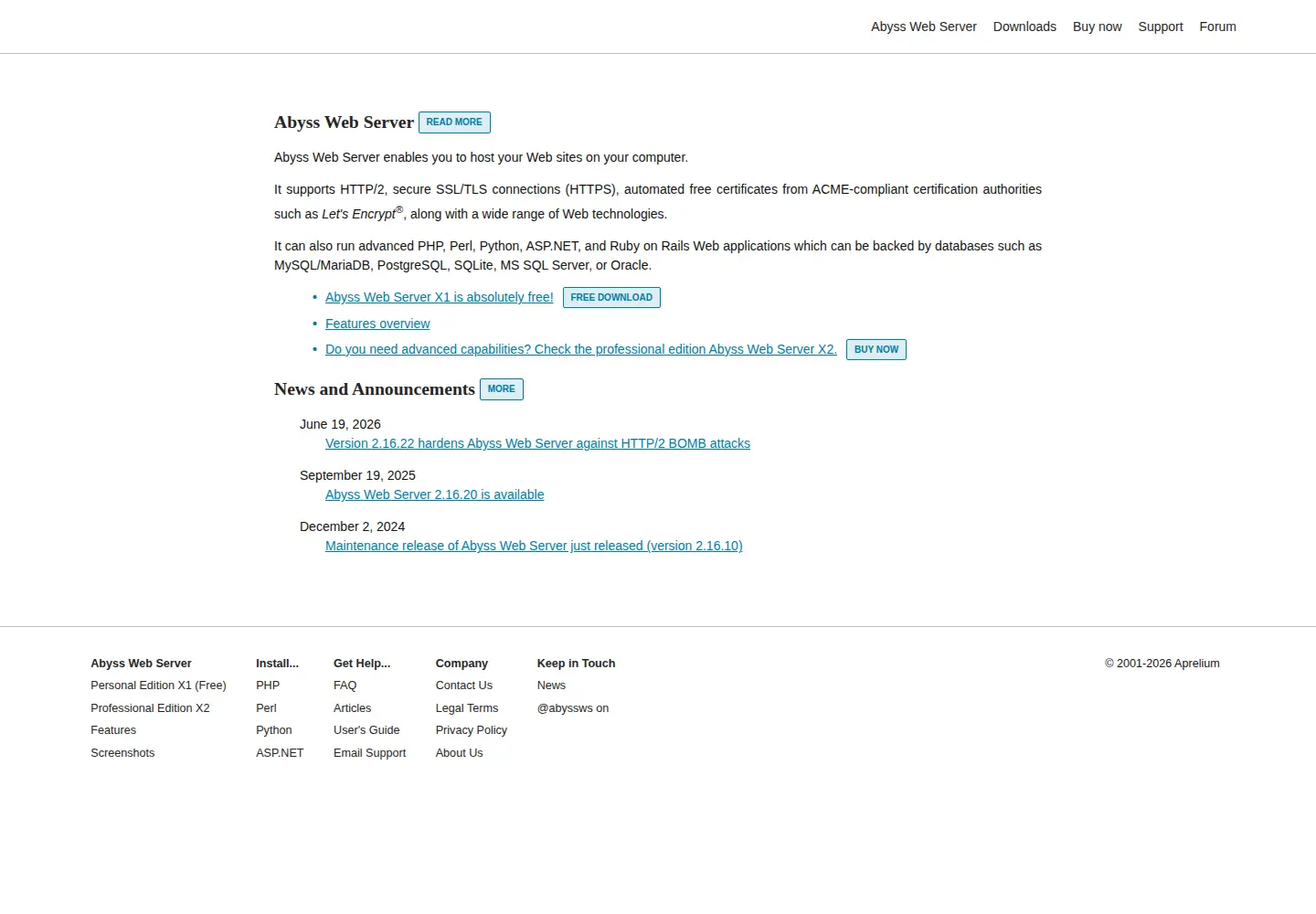Click the FREE DOWNLOAD button
The width and height of the screenshot is (1316, 914).
[611, 298]
